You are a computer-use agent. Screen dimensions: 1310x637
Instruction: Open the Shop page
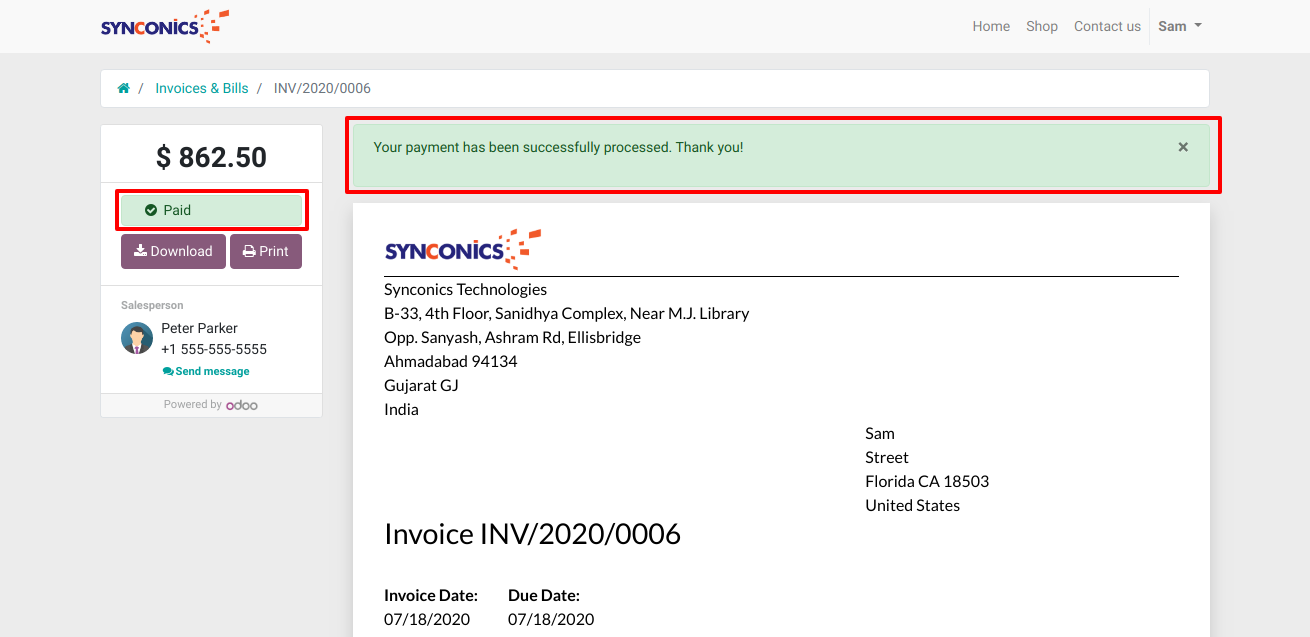[1041, 26]
